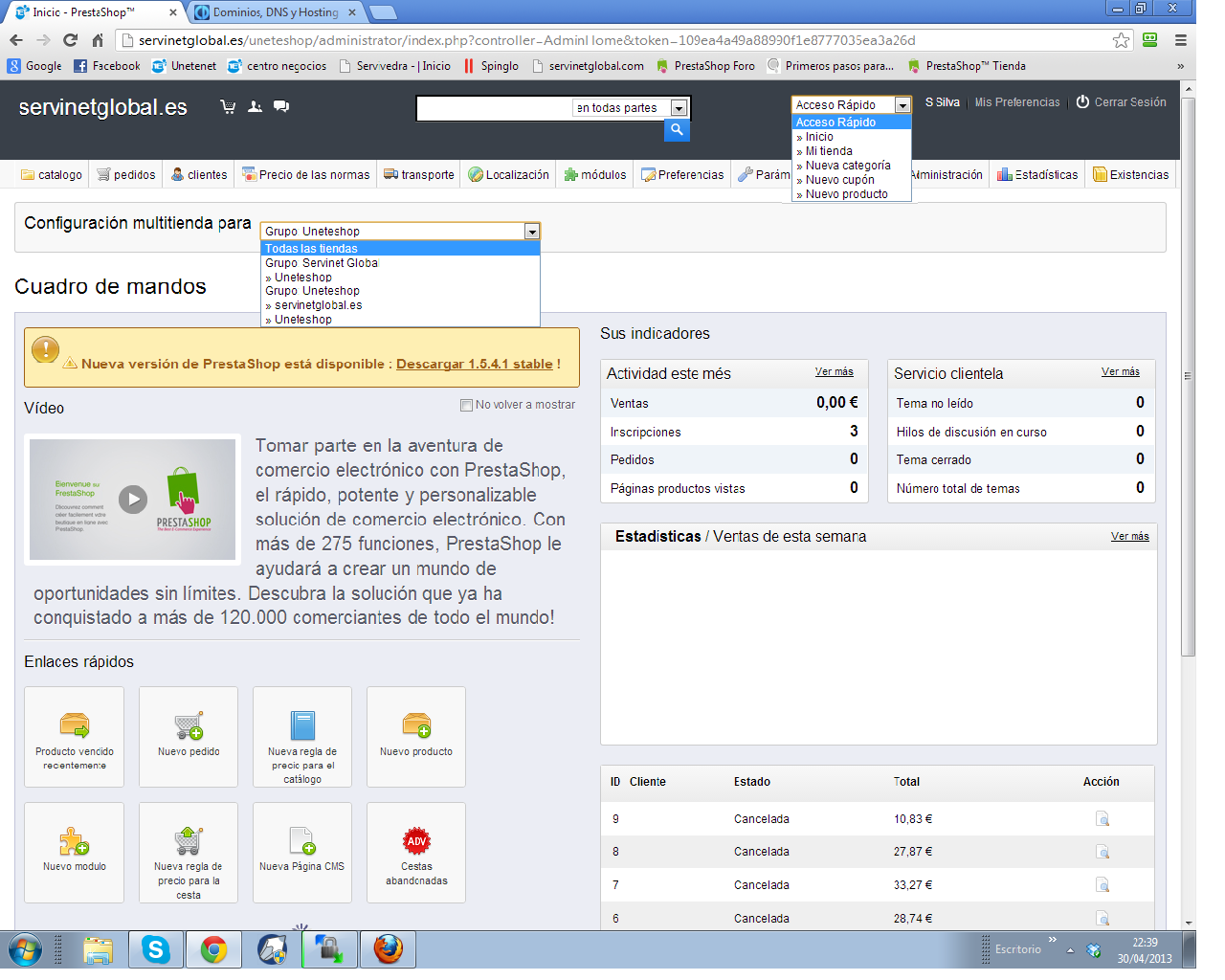The image size is (1225, 980).
Task: View details icon for order ID 8
Action: (x=1102, y=852)
